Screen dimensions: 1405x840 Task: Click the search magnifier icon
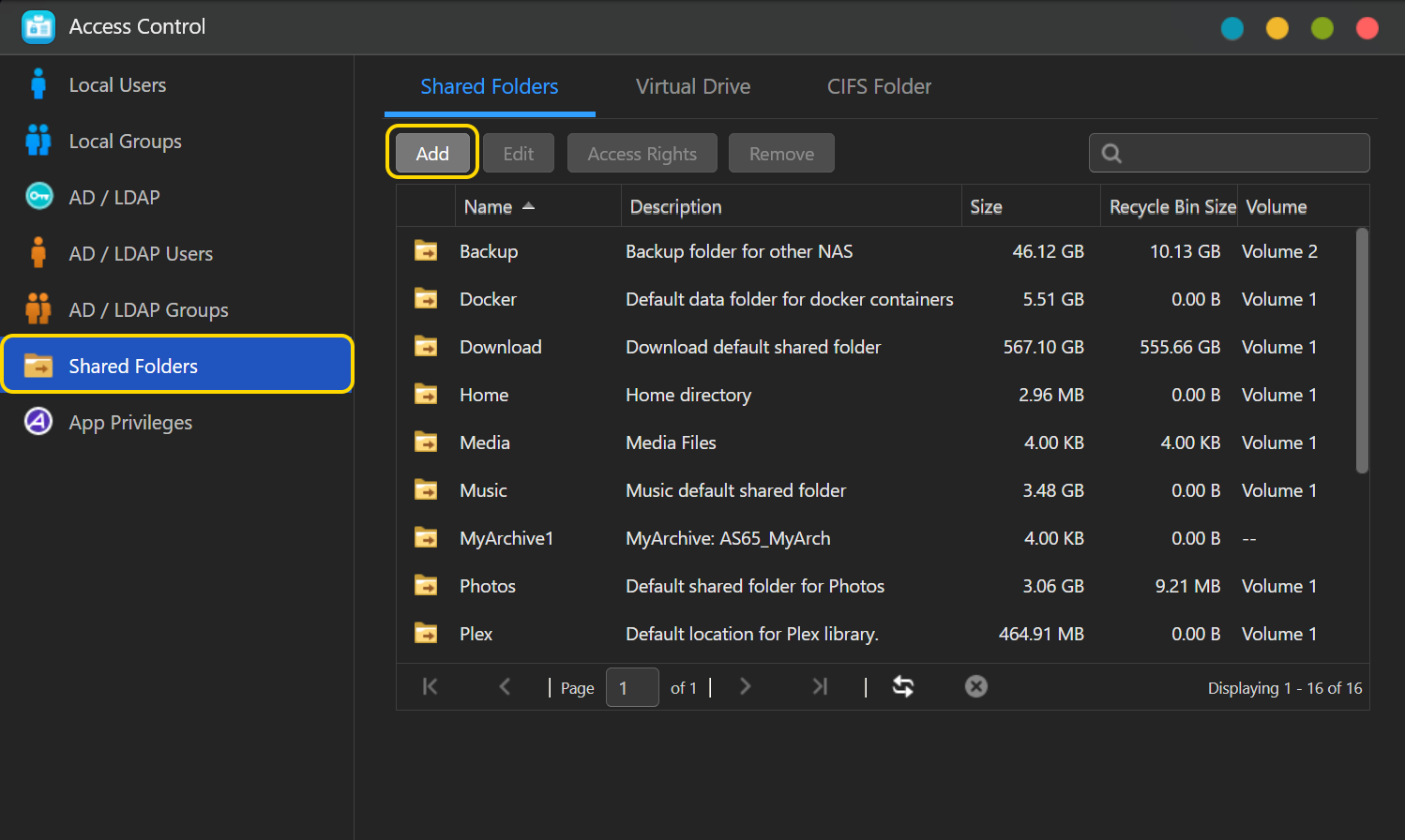pos(1111,154)
